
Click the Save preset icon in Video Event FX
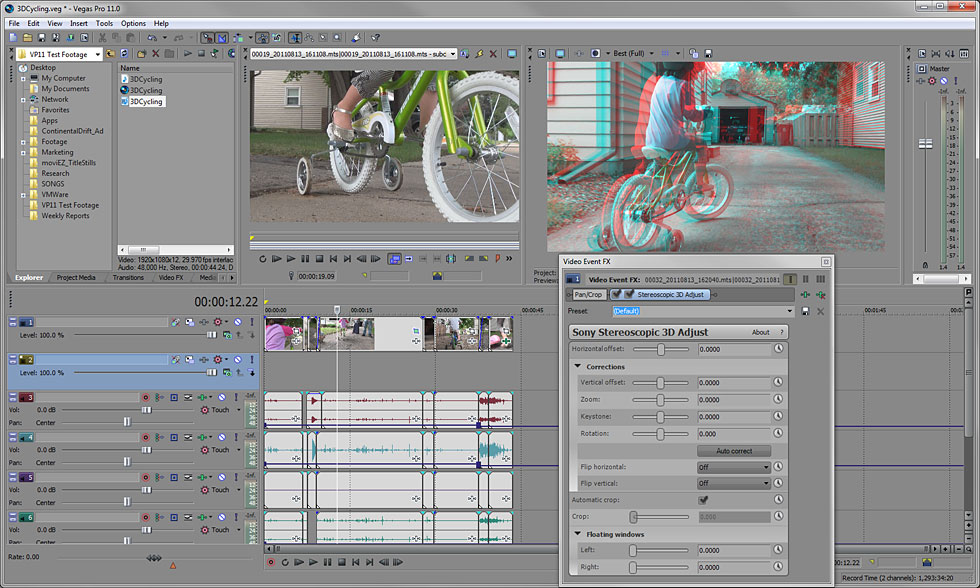[805, 311]
